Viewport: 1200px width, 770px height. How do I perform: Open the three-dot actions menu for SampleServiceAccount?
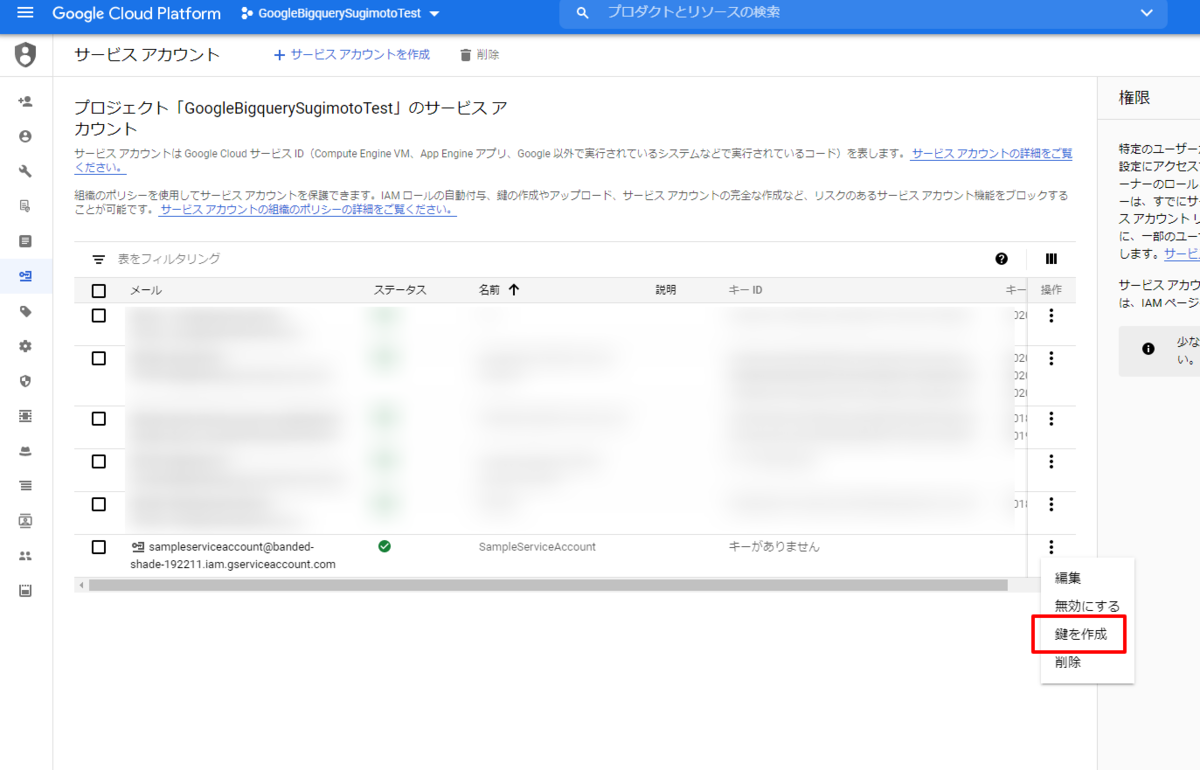pos(1050,547)
